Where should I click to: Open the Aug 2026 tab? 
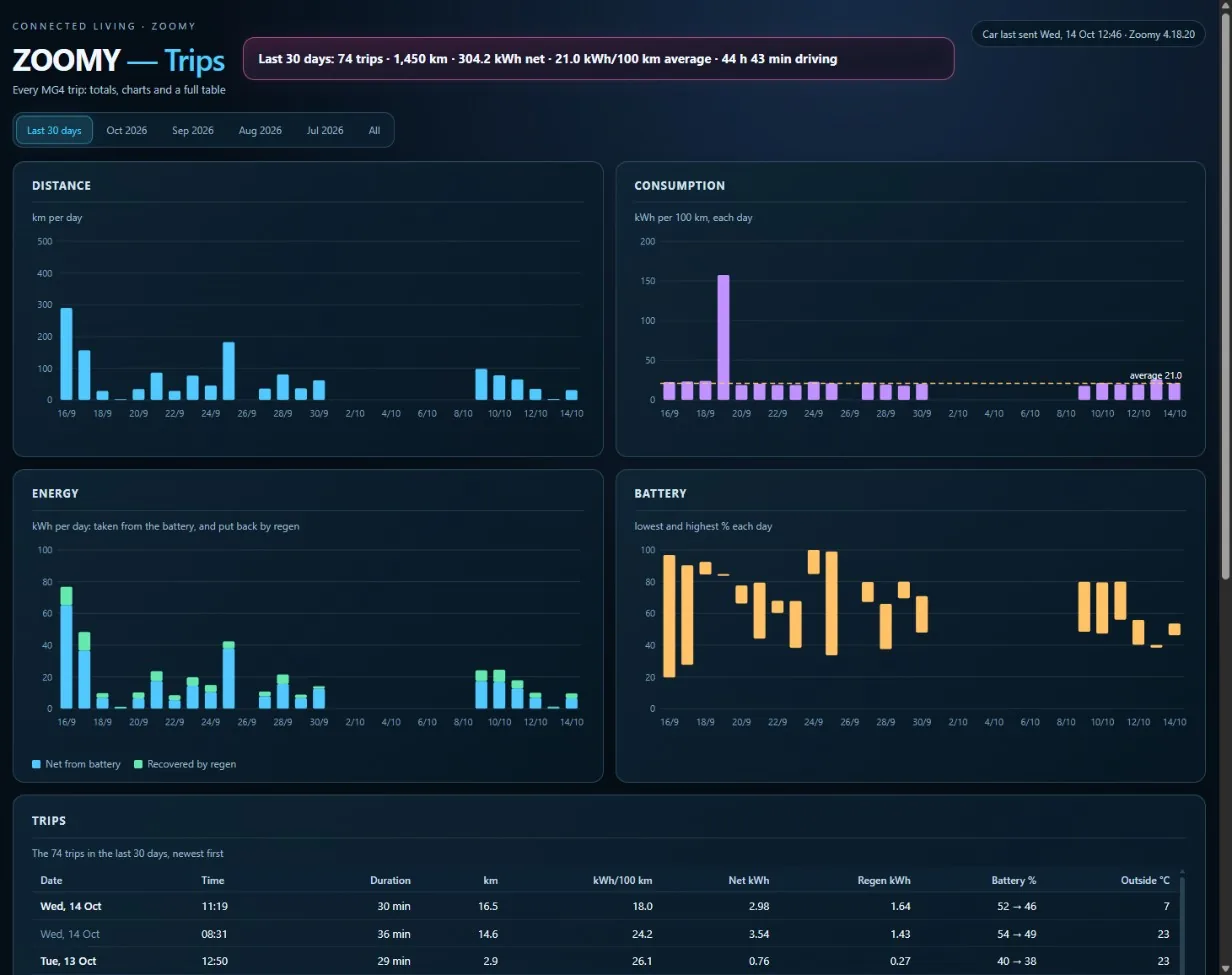point(260,130)
